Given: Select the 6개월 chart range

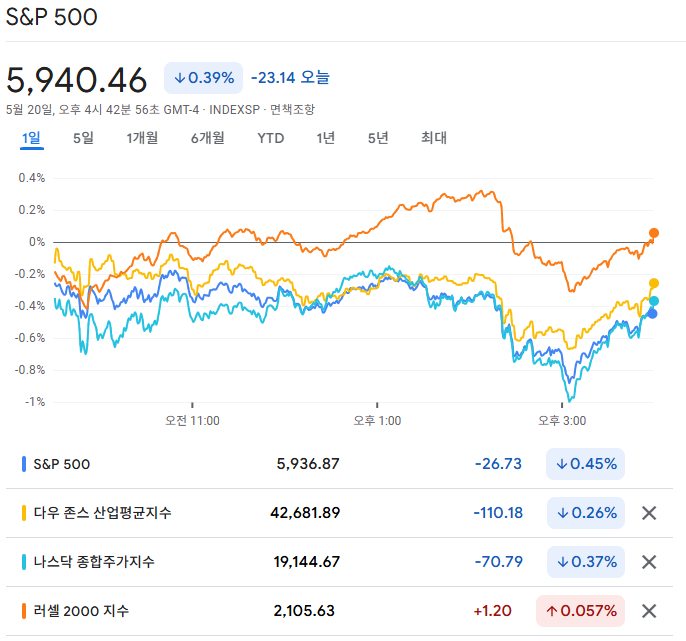Looking at the screenshot, I should [x=207, y=138].
